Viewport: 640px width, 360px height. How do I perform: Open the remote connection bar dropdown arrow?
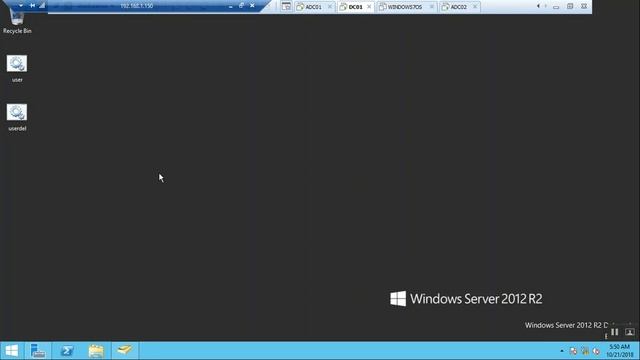[20, 5]
